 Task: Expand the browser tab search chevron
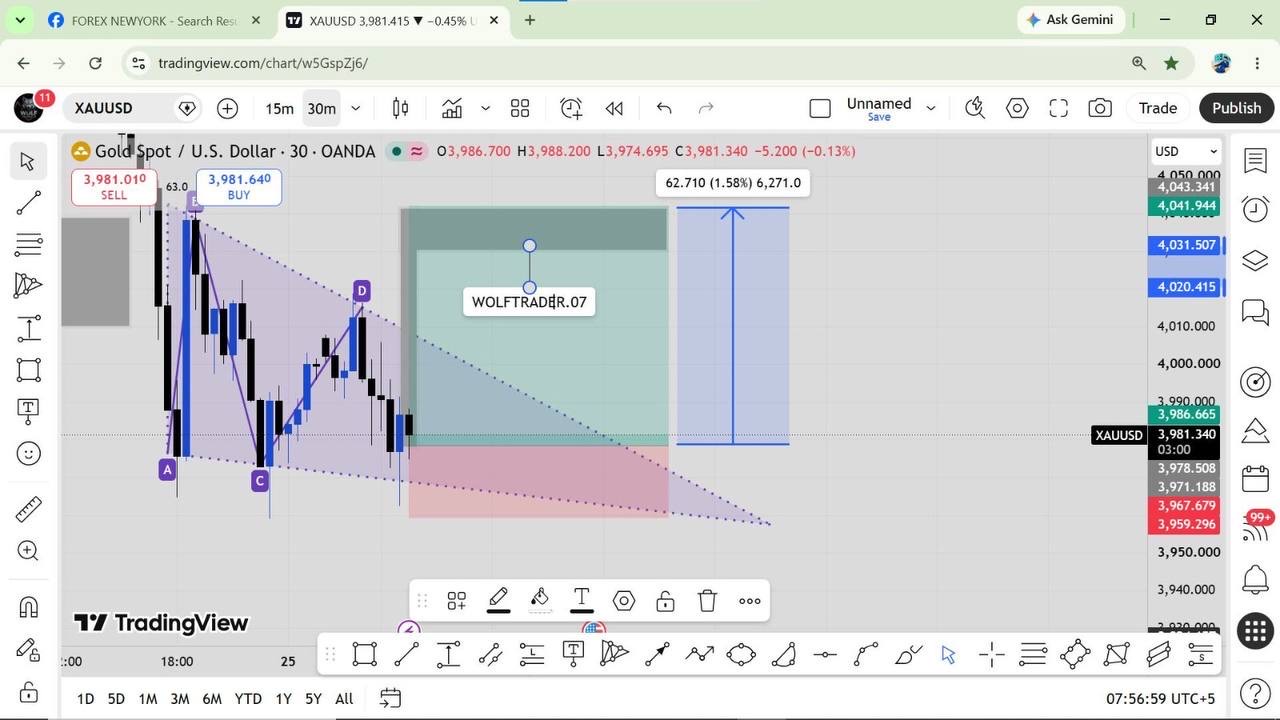point(20,20)
